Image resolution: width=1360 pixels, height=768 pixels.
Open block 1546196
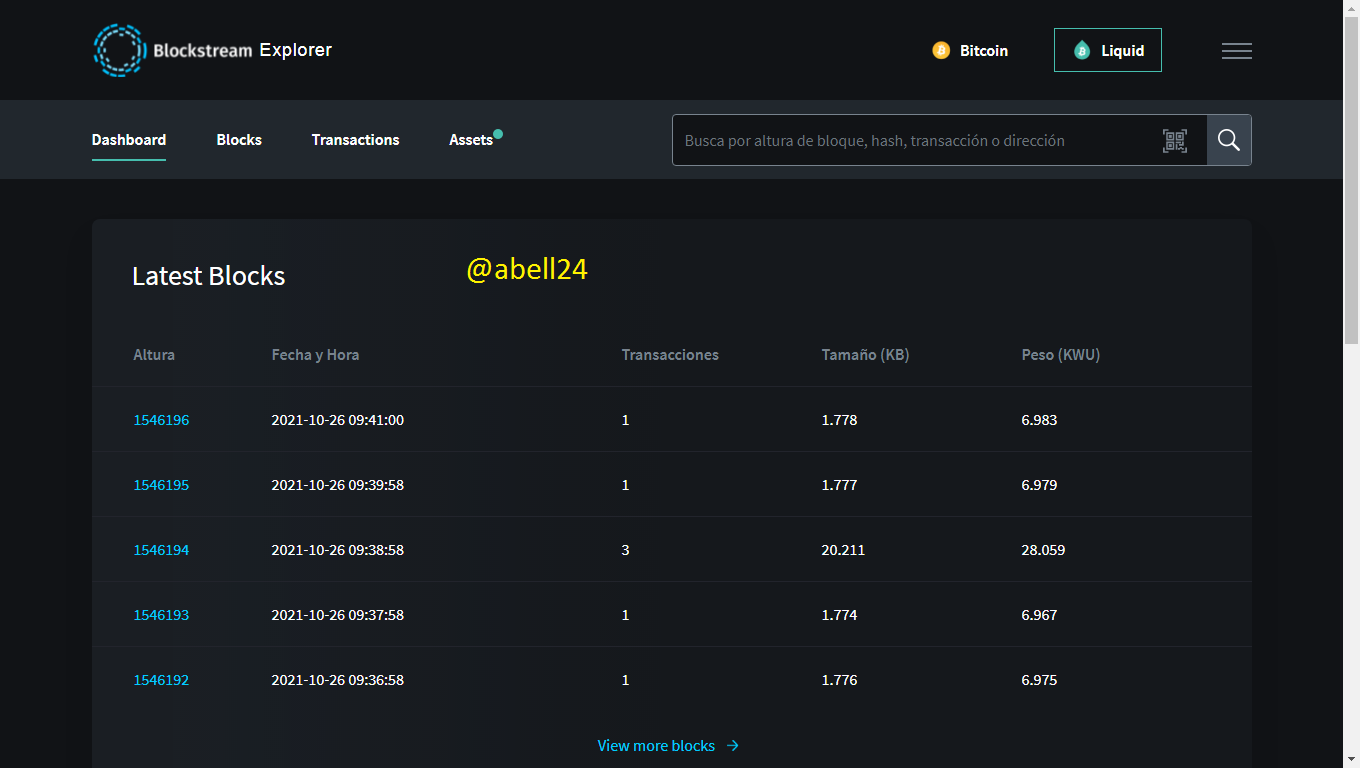161,420
